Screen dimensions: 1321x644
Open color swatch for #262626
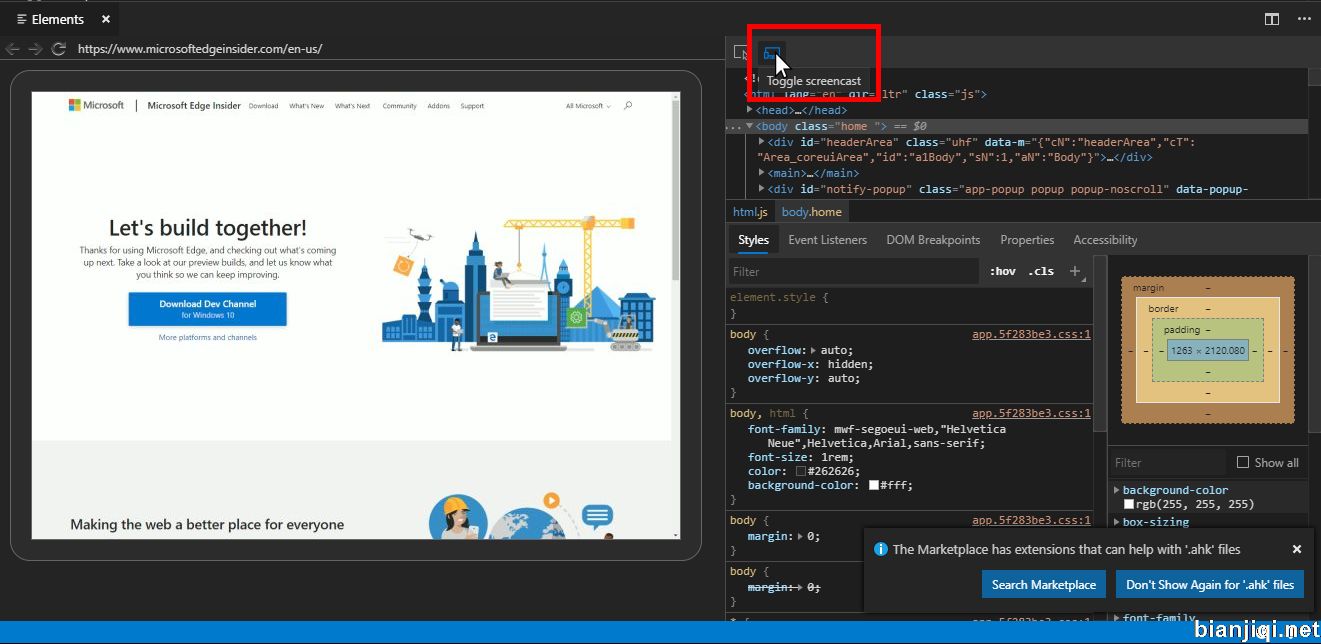point(800,471)
